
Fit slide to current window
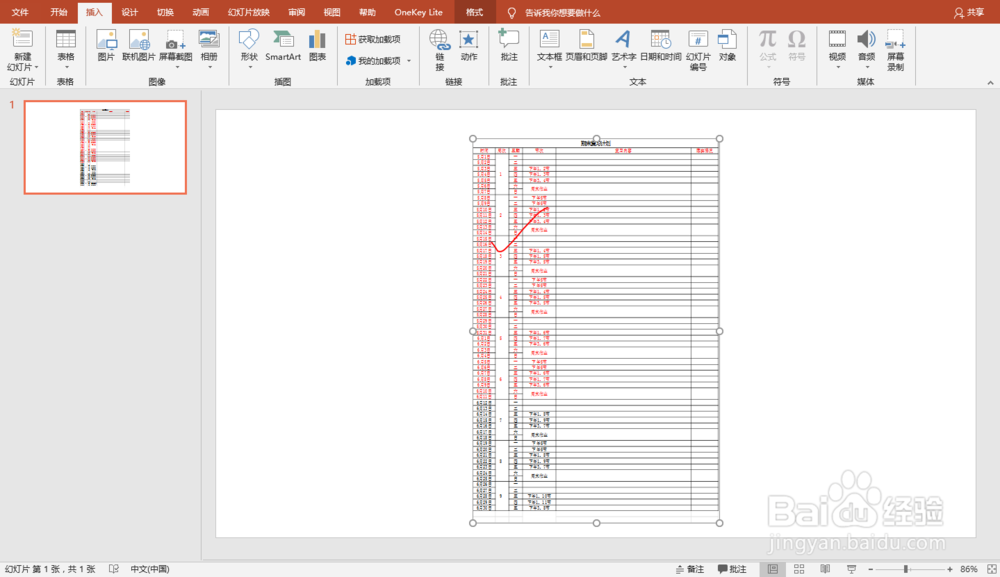tap(991, 569)
